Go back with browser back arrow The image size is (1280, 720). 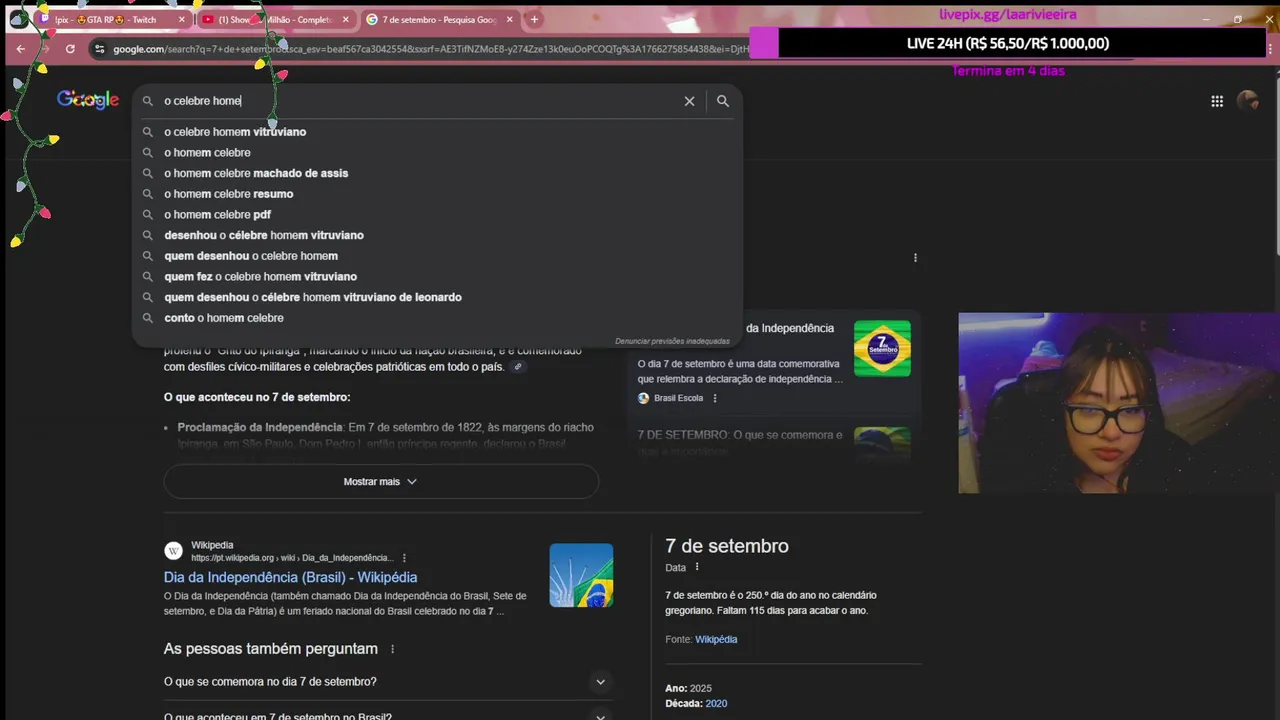pyautogui.click(x=21, y=49)
